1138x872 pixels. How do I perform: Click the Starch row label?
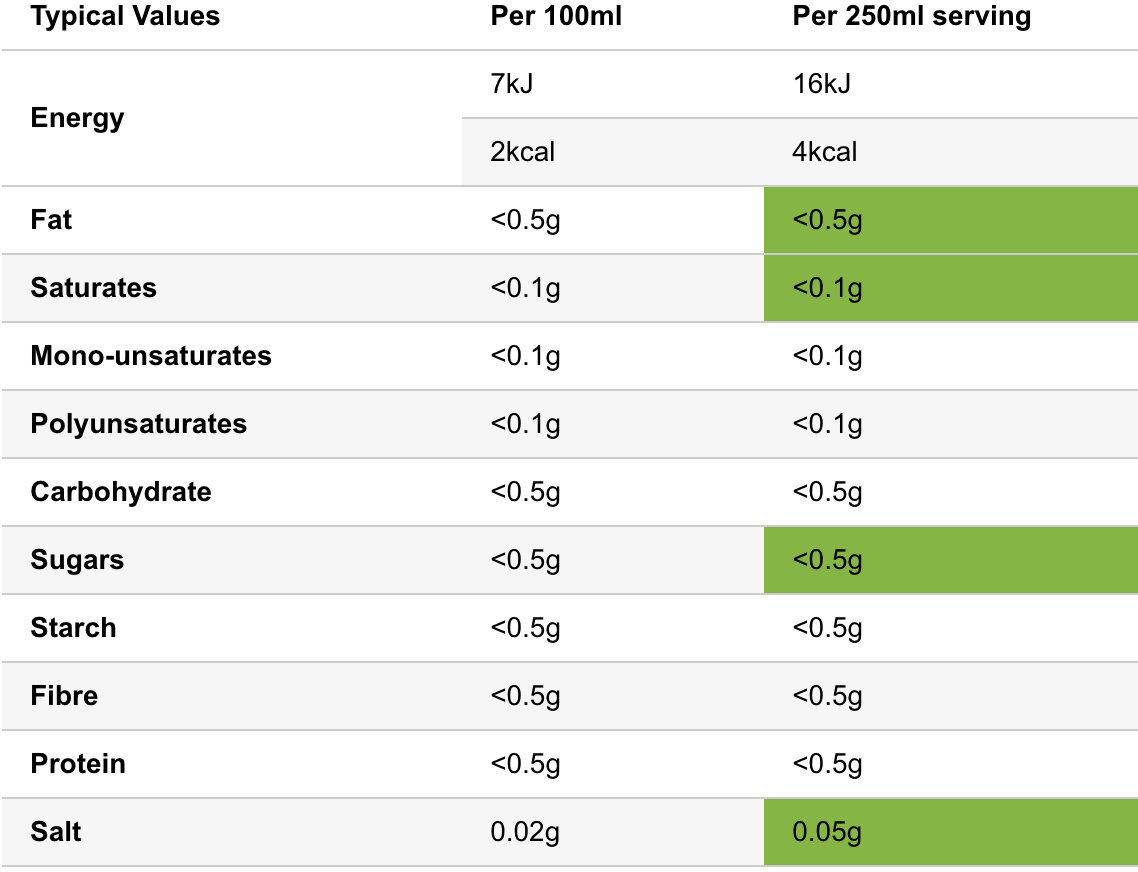(x=74, y=628)
